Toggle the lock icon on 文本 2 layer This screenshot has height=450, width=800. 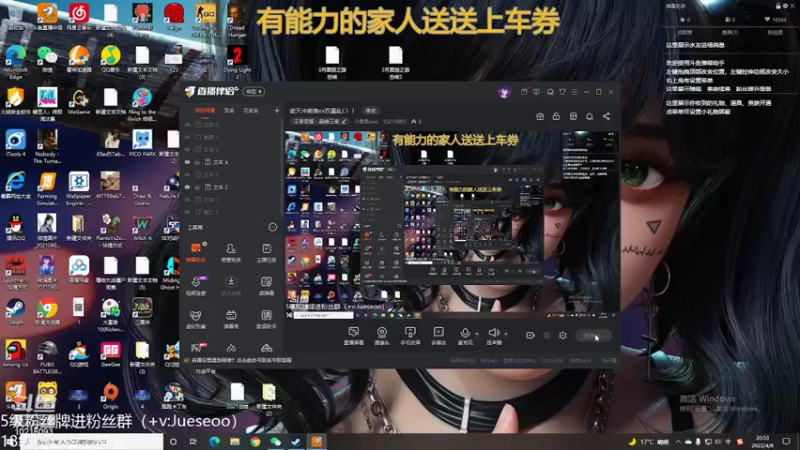(x=197, y=187)
